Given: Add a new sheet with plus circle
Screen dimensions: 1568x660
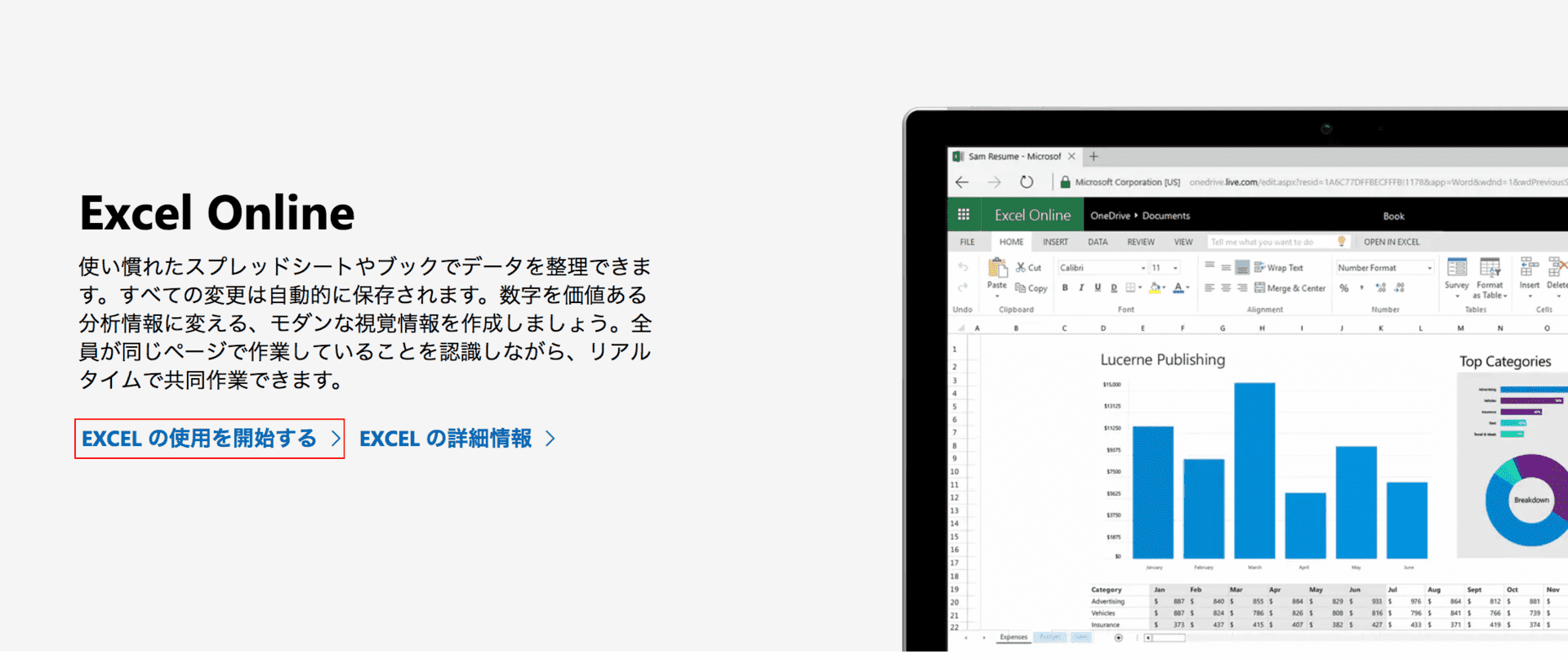Looking at the screenshot, I should point(1118,637).
